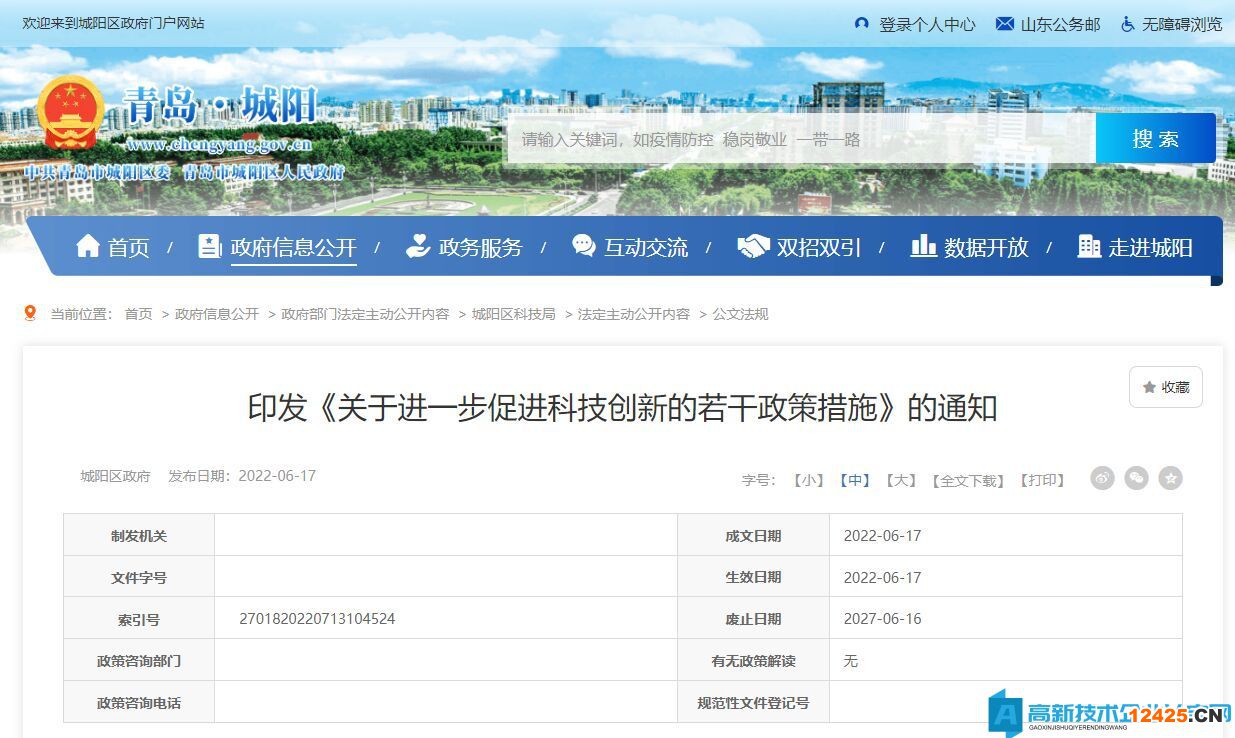Image resolution: width=1235 pixels, height=738 pixels.
Task: Share the article via WeChat icon
Action: coord(1136,478)
